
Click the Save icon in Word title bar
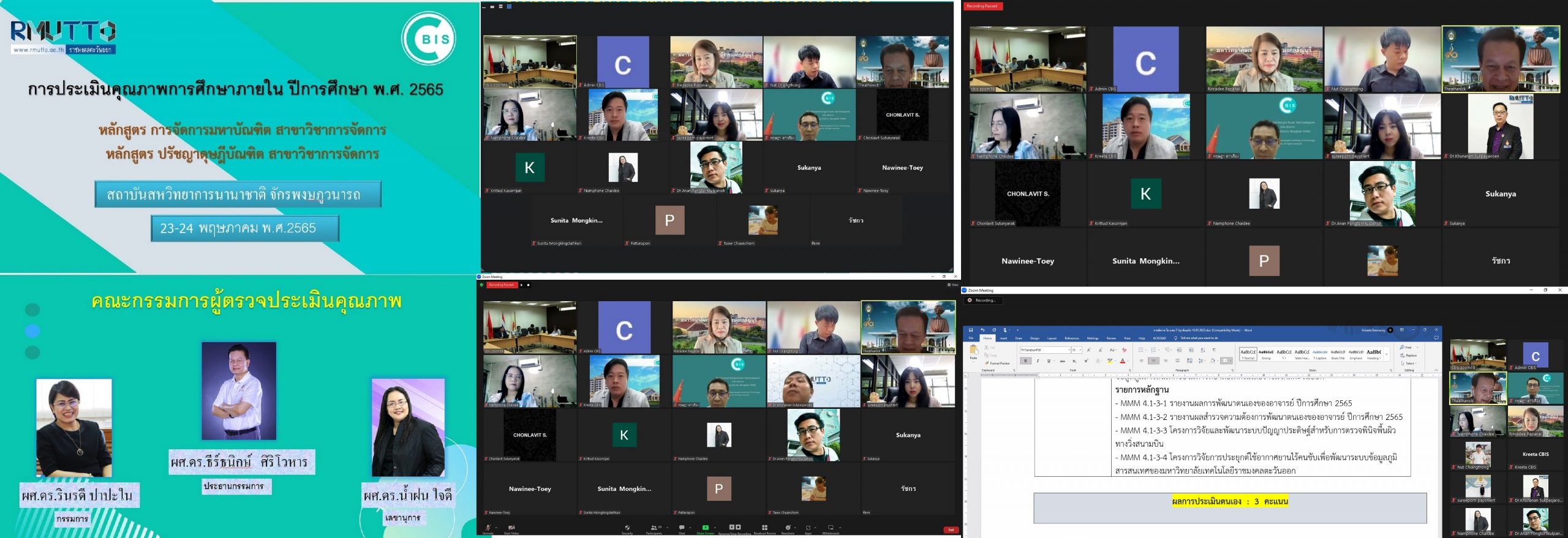pyautogui.click(x=971, y=330)
